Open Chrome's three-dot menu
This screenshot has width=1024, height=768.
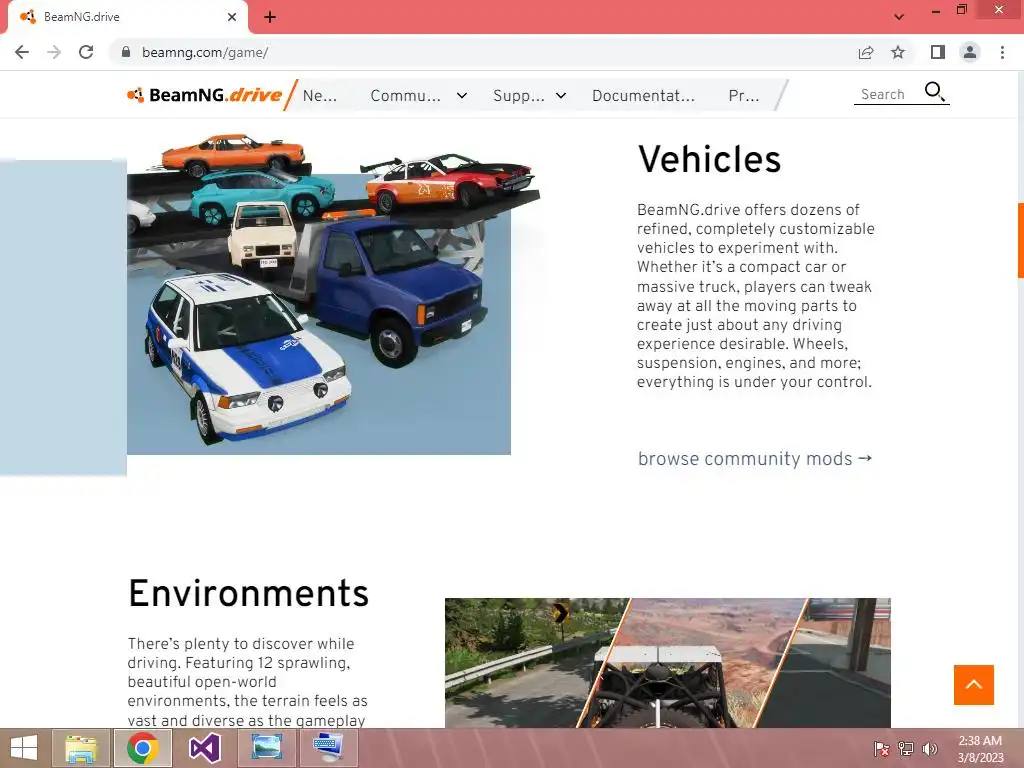point(1002,52)
